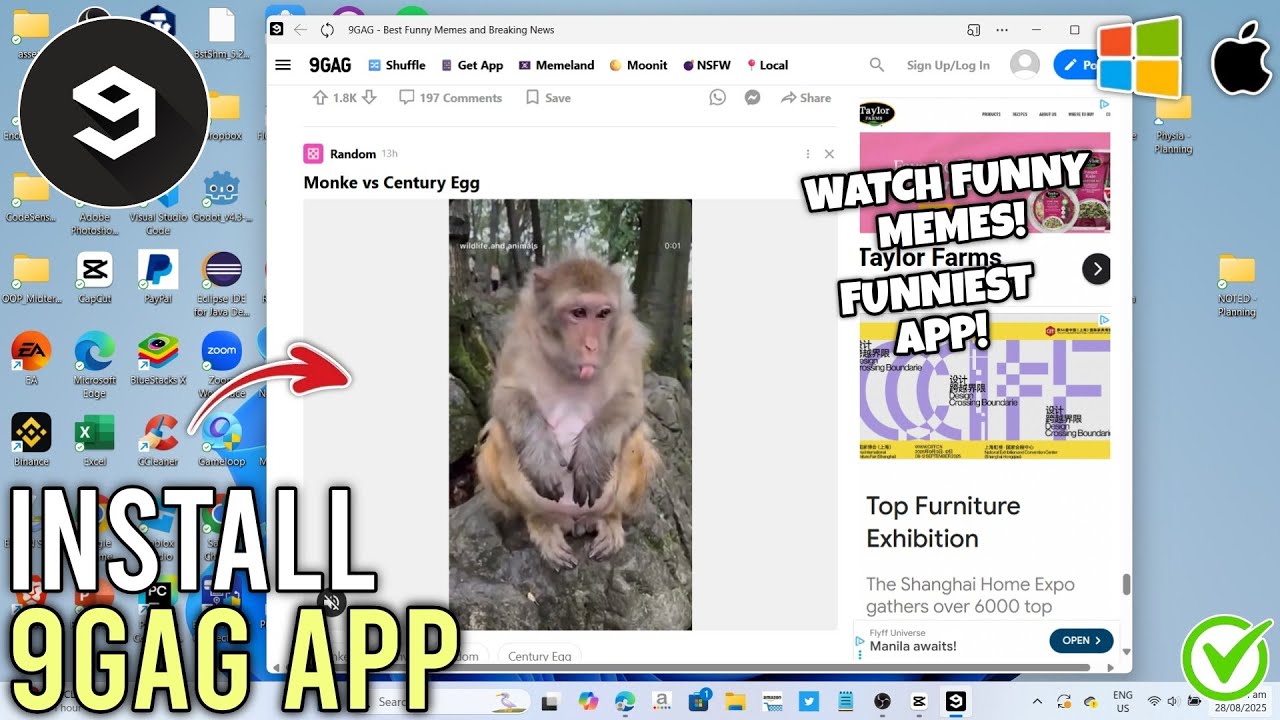Select the Godot desktop icon
Screen dimensions: 1280x720
point(221,197)
